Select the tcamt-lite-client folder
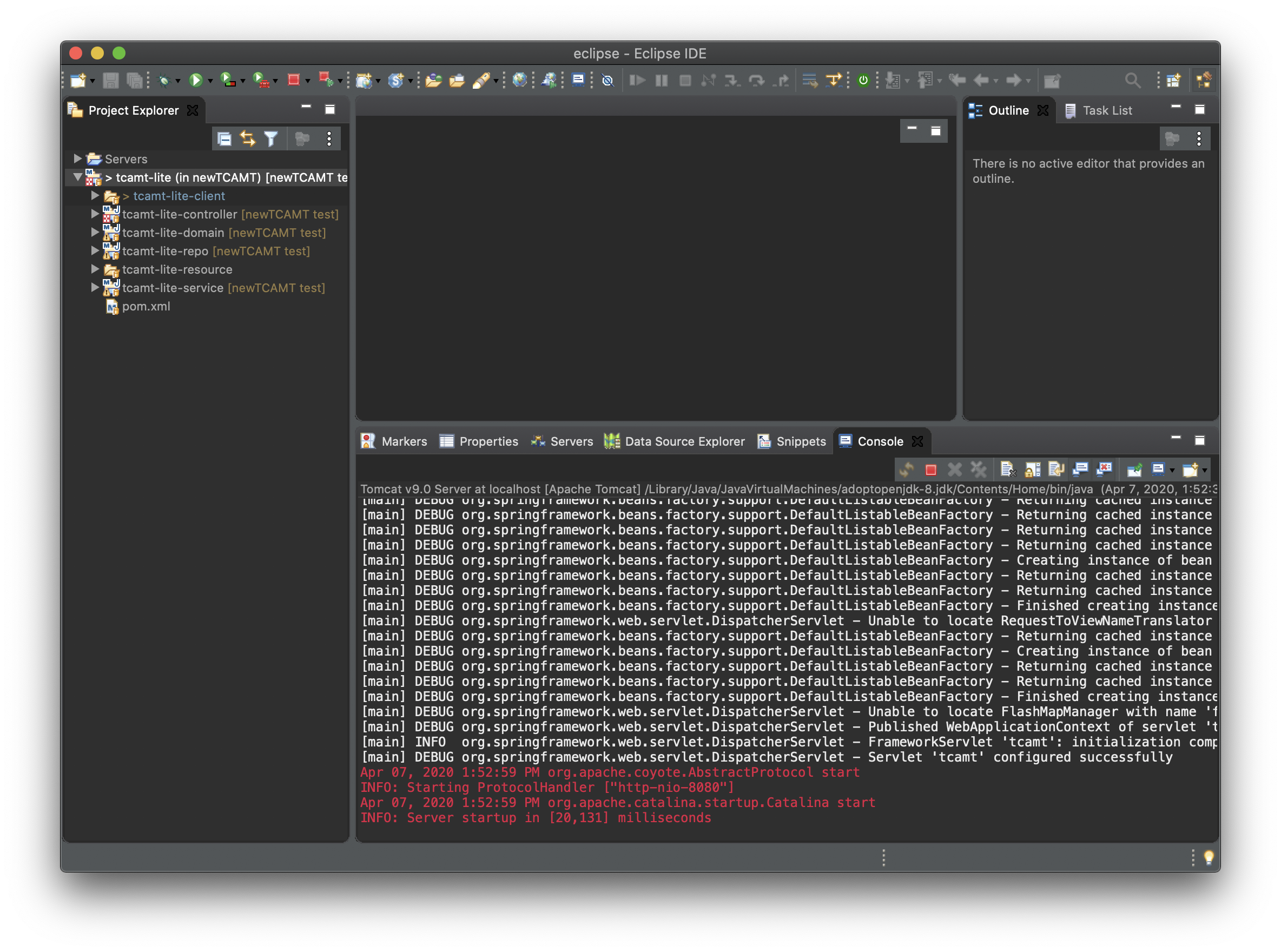Viewport: 1281px width, 952px height. pos(179,196)
